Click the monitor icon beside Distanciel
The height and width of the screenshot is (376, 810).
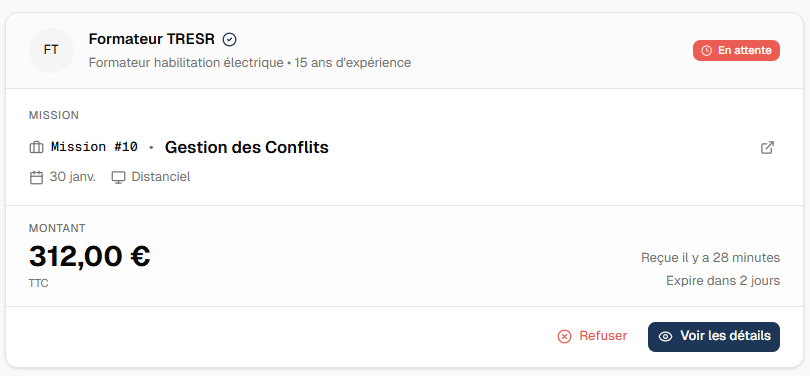point(118,178)
